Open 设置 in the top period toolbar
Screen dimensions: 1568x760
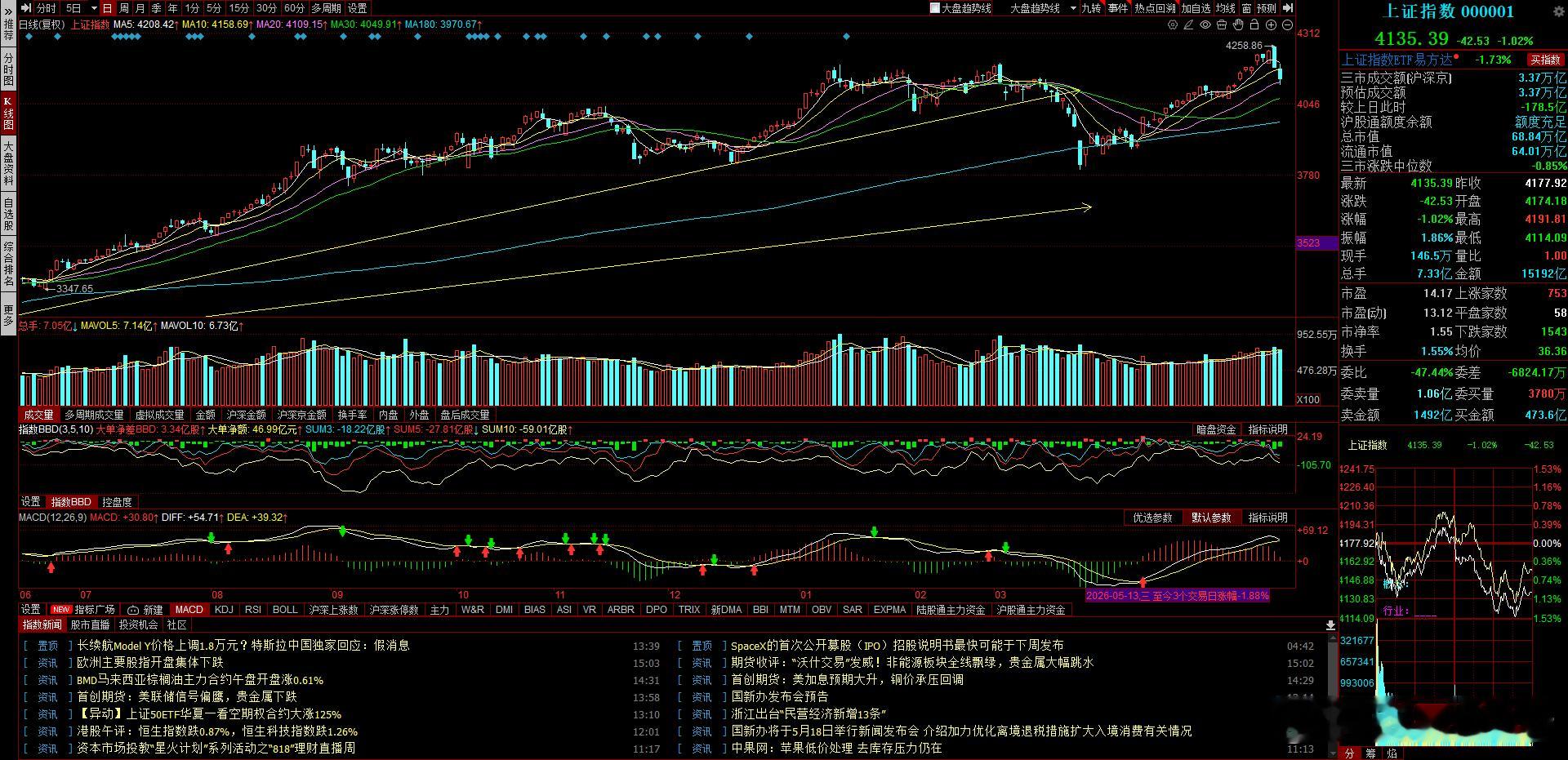(358, 8)
